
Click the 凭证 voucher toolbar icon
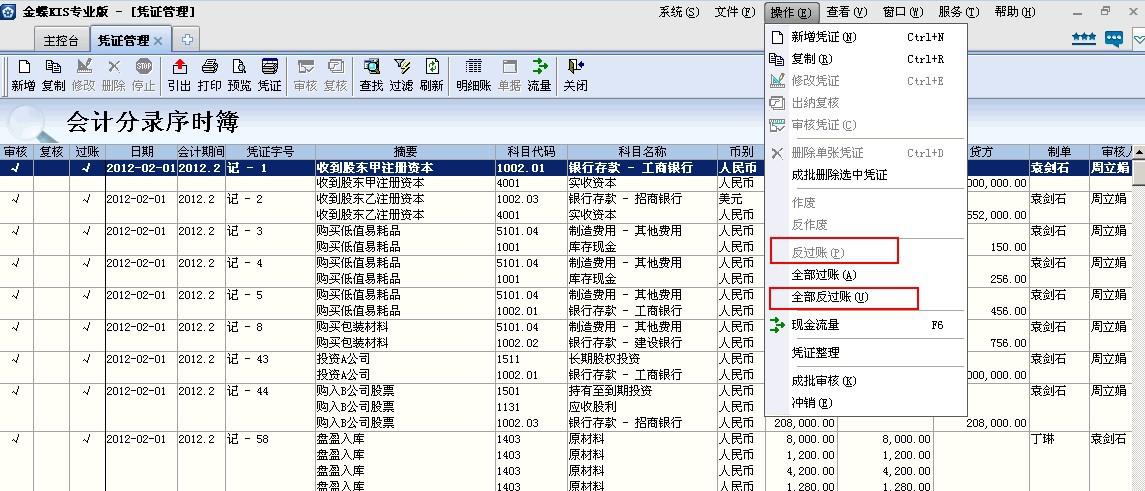click(269, 75)
